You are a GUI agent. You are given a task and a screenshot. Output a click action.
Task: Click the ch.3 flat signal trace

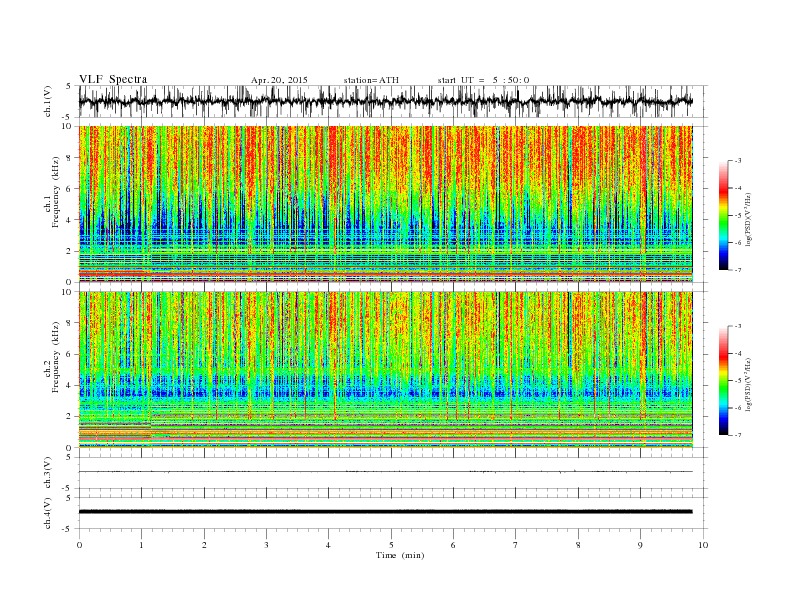click(385, 472)
